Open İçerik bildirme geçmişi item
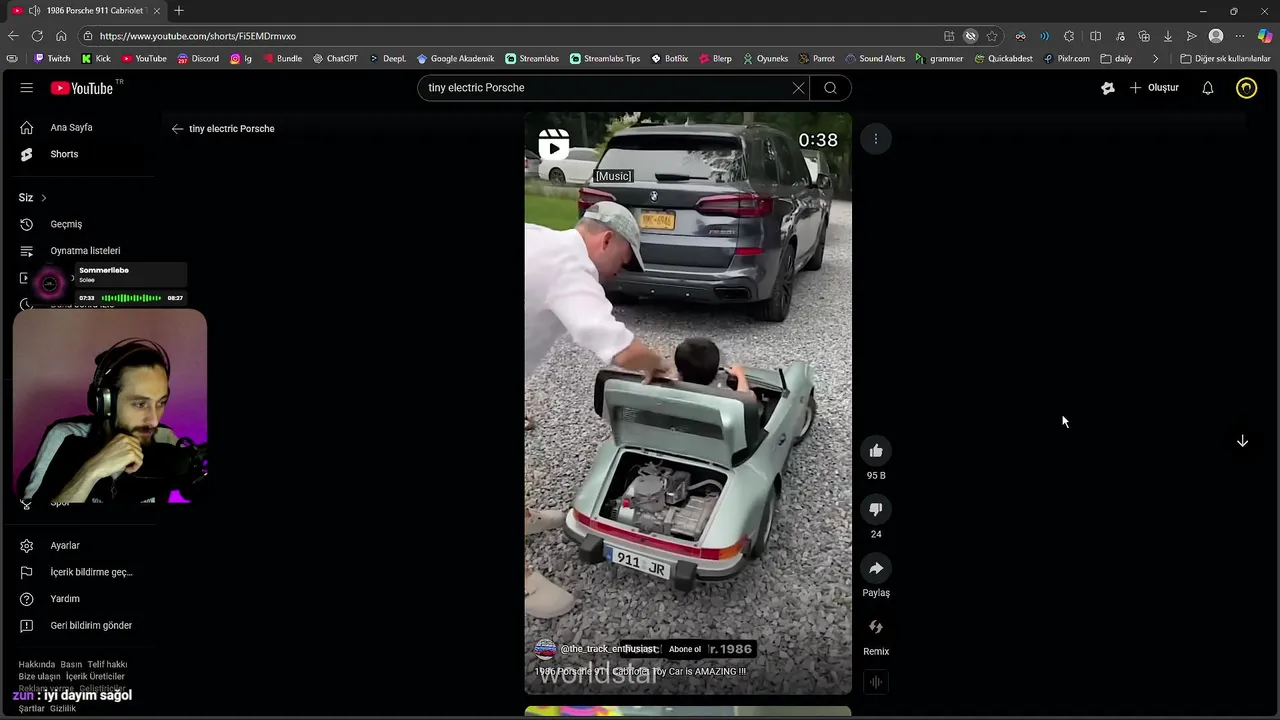 pos(91,572)
